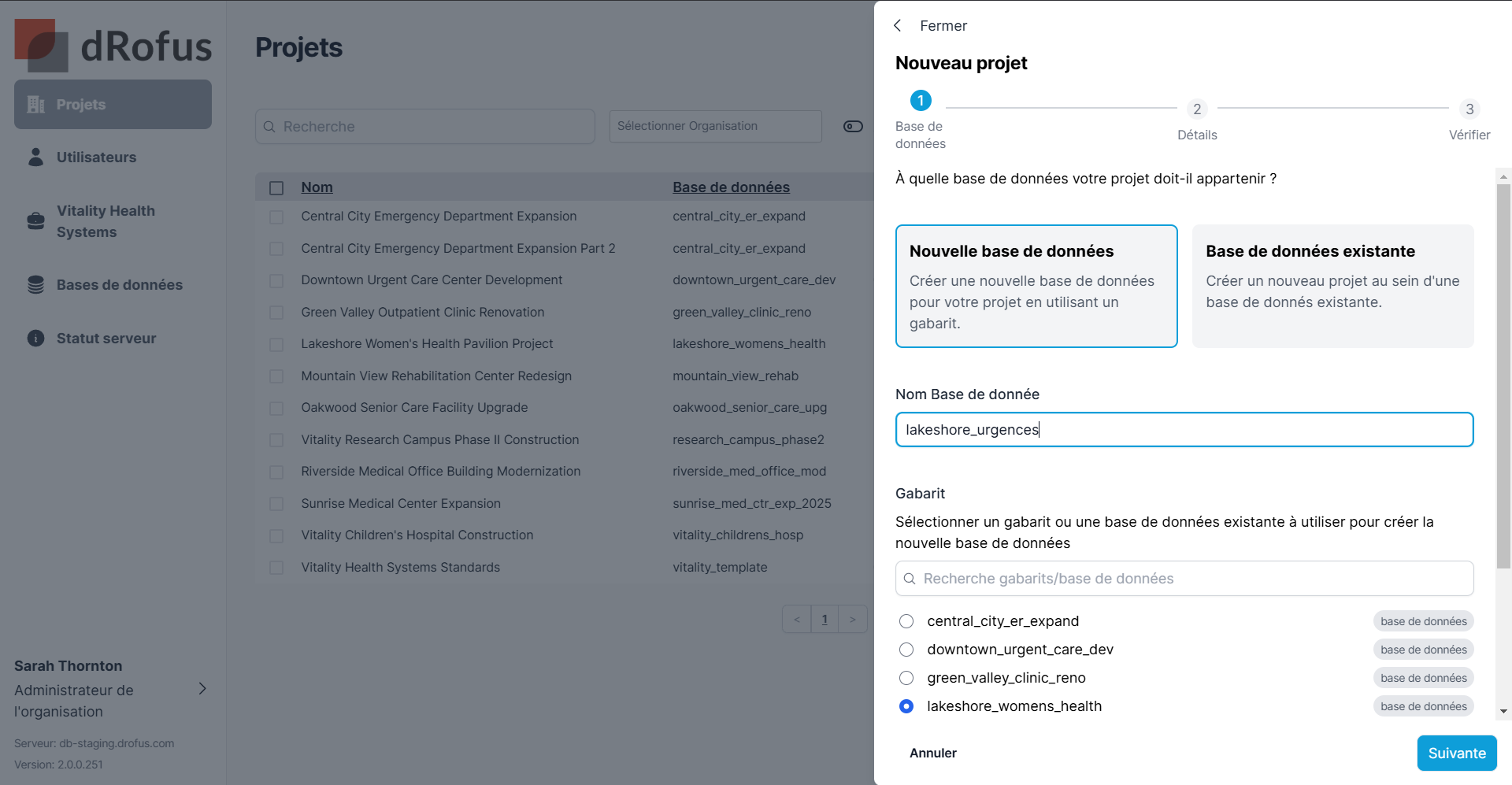This screenshot has width=1512, height=785.
Task: Click the Utilisateurs person icon
Action: coord(36,157)
